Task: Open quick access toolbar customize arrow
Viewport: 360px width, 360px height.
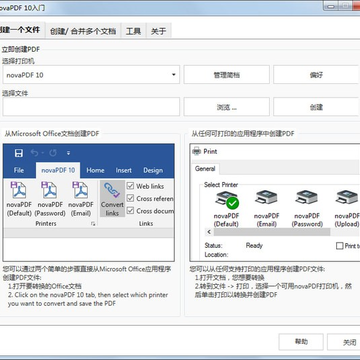Action: point(68,153)
